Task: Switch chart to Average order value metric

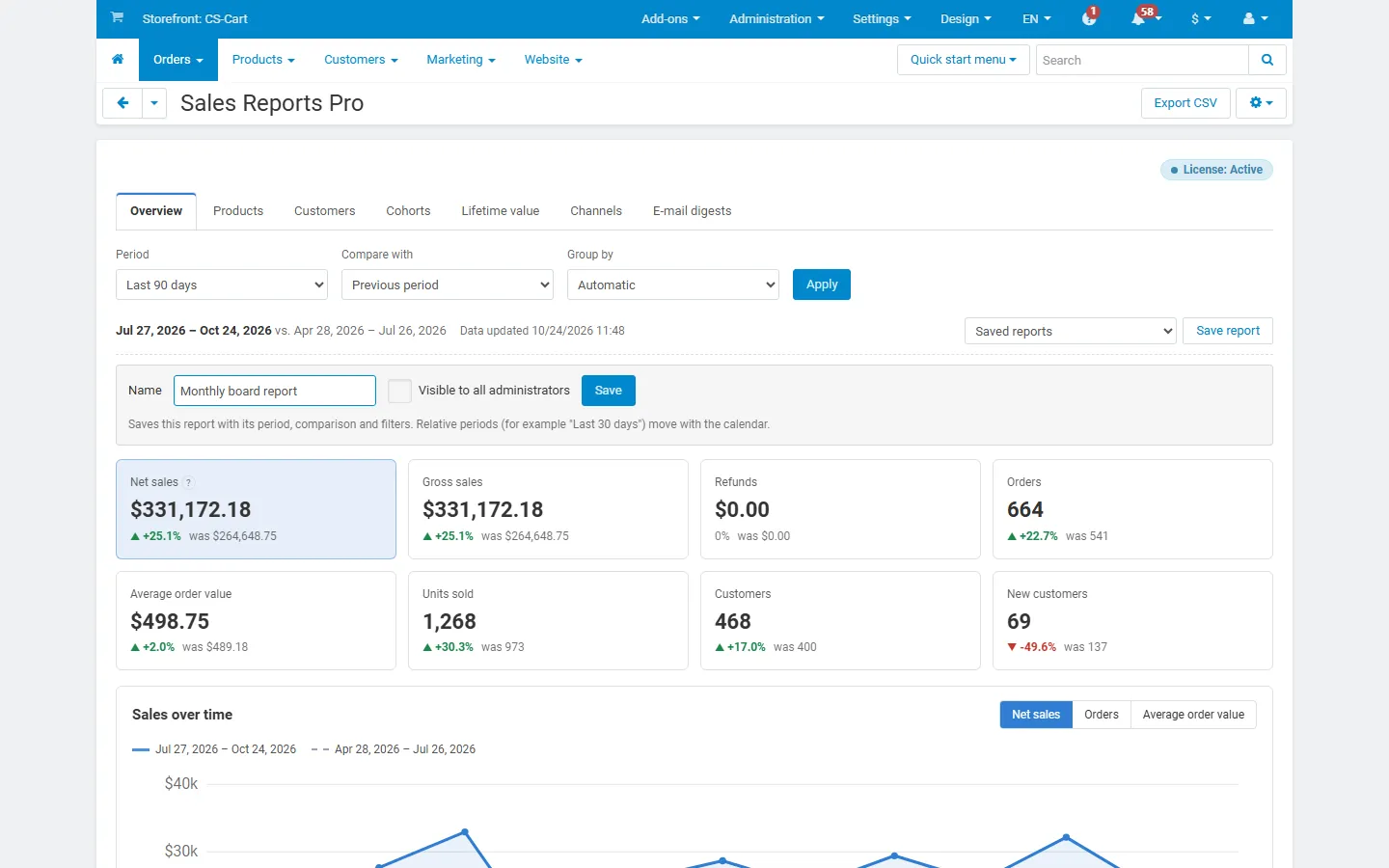Action: (x=1193, y=715)
